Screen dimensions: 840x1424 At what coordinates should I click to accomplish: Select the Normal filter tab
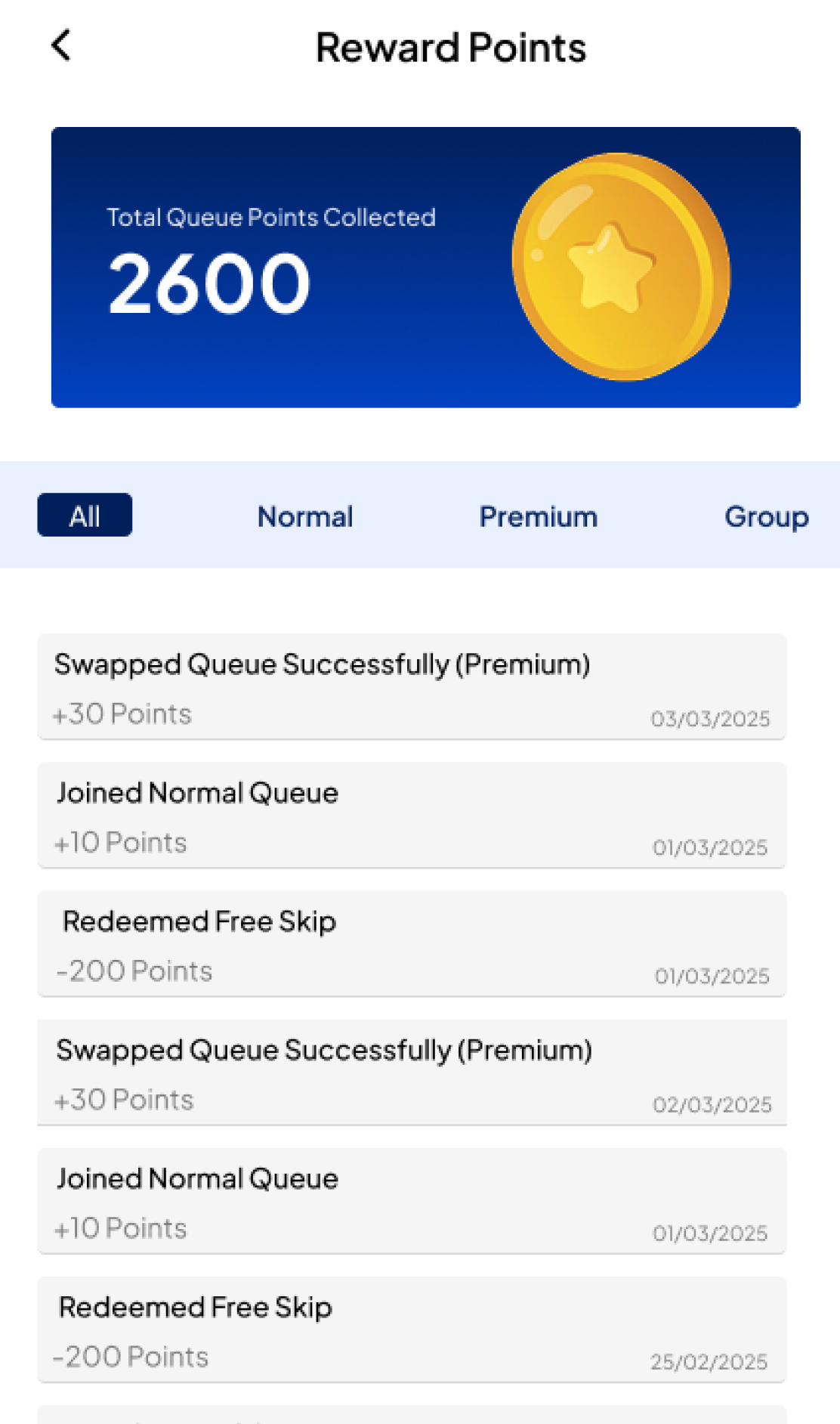tap(305, 517)
